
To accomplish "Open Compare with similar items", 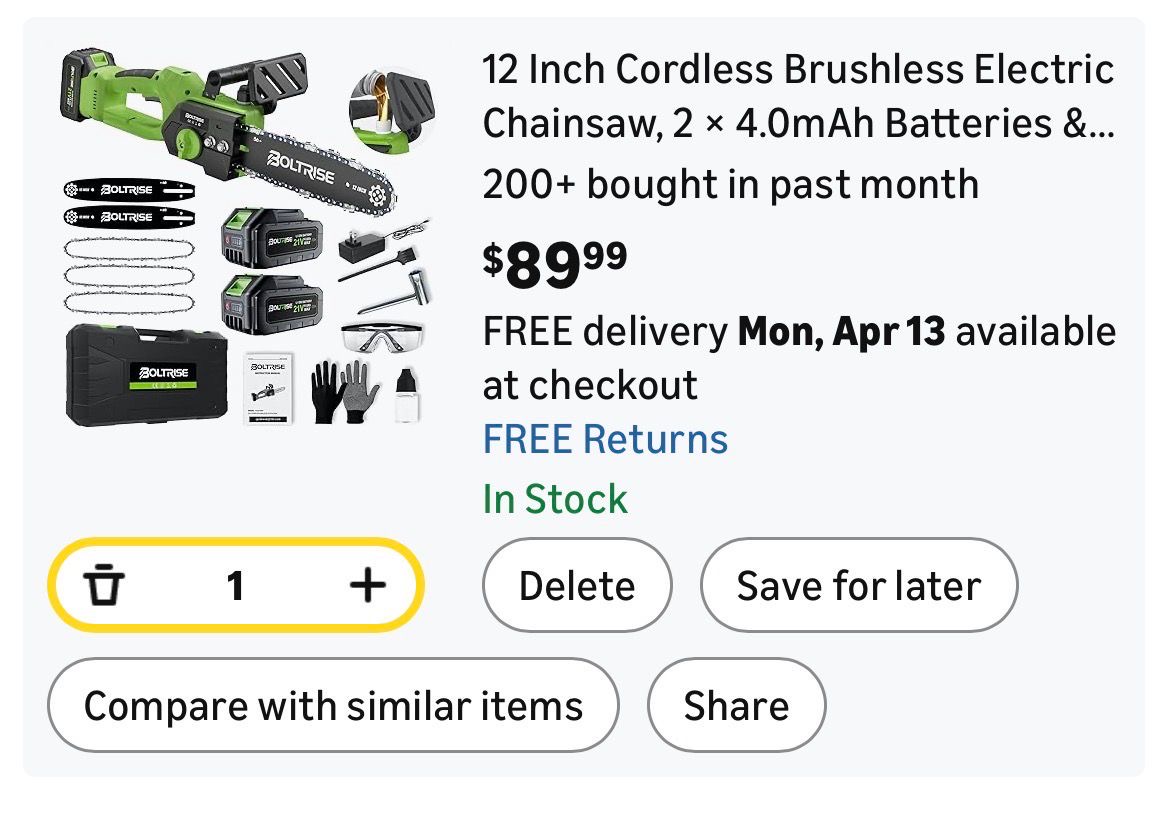I will [333, 706].
